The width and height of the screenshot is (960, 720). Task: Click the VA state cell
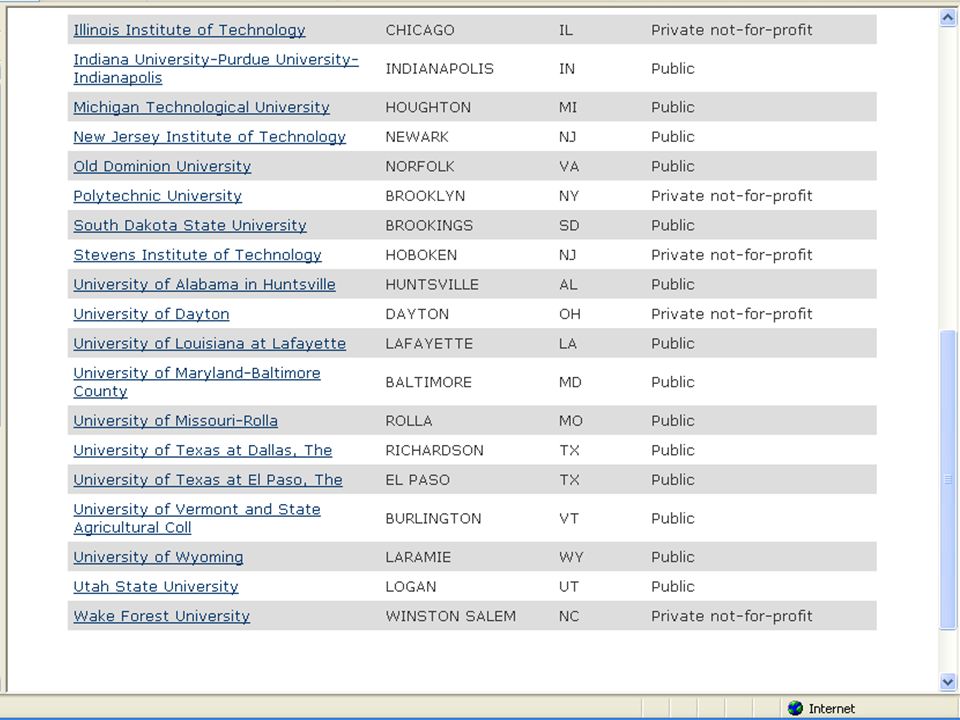click(x=569, y=166)
